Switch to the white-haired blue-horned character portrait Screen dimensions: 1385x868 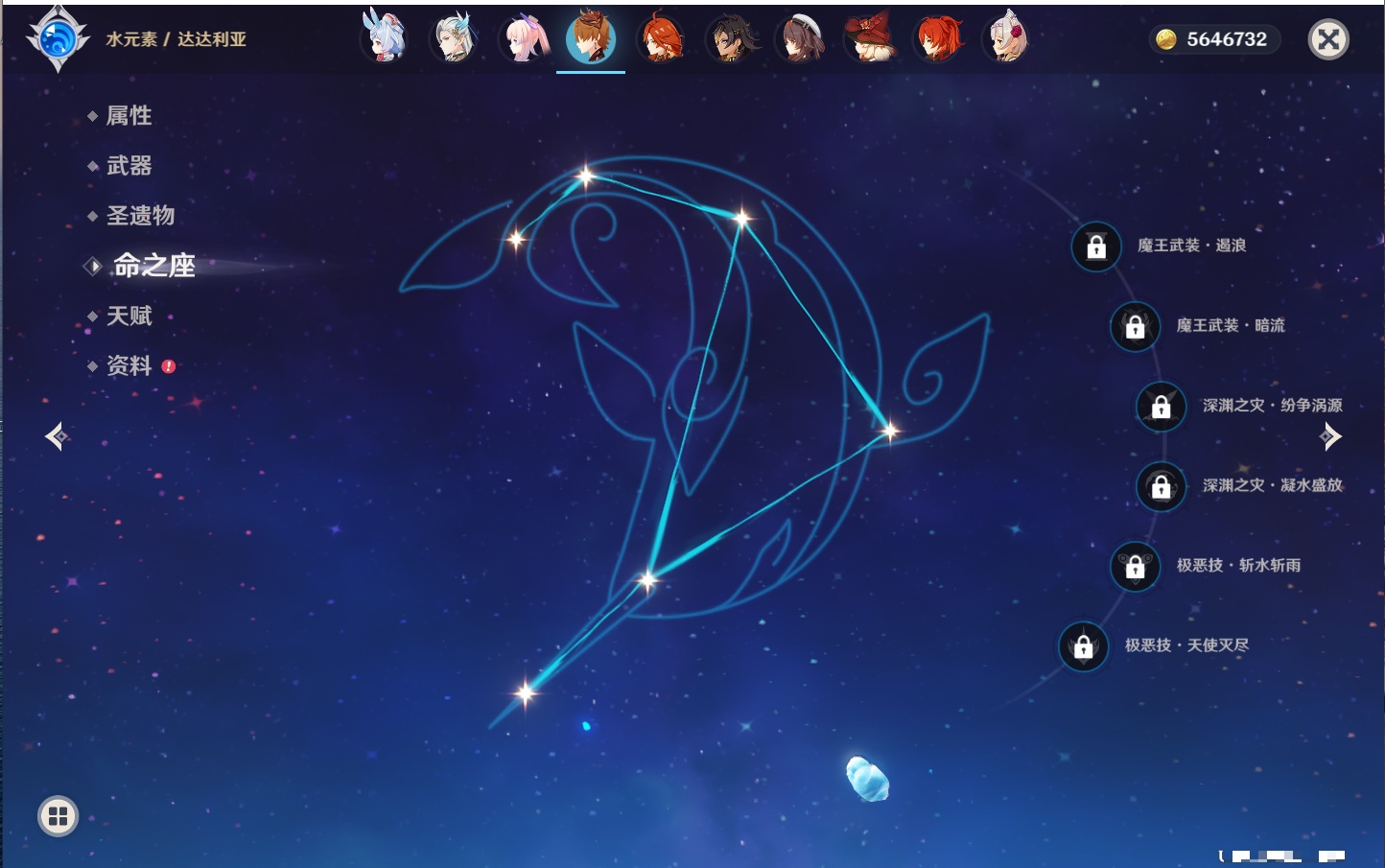pos(453,38)
